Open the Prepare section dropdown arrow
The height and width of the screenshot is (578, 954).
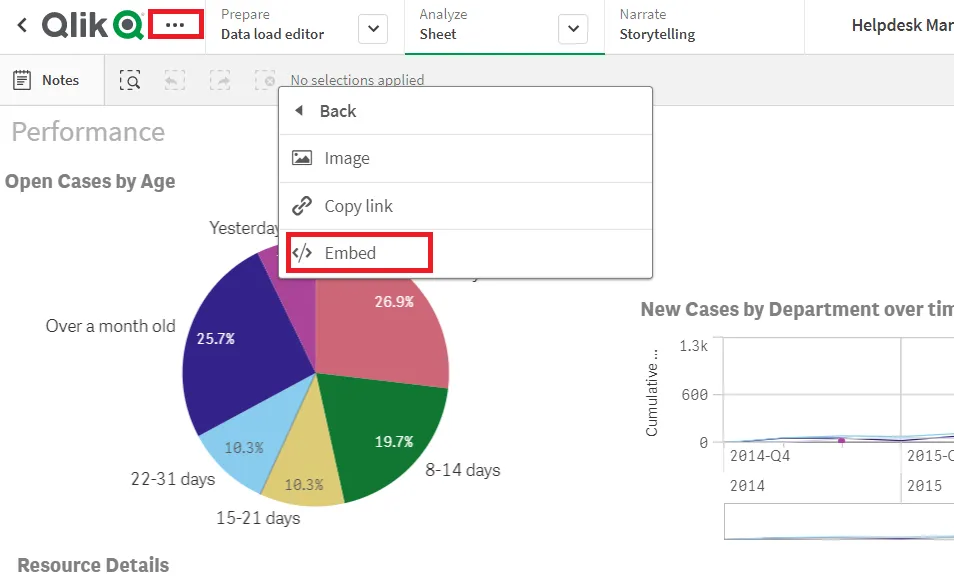pyautogui.click(x=372, y=28)
